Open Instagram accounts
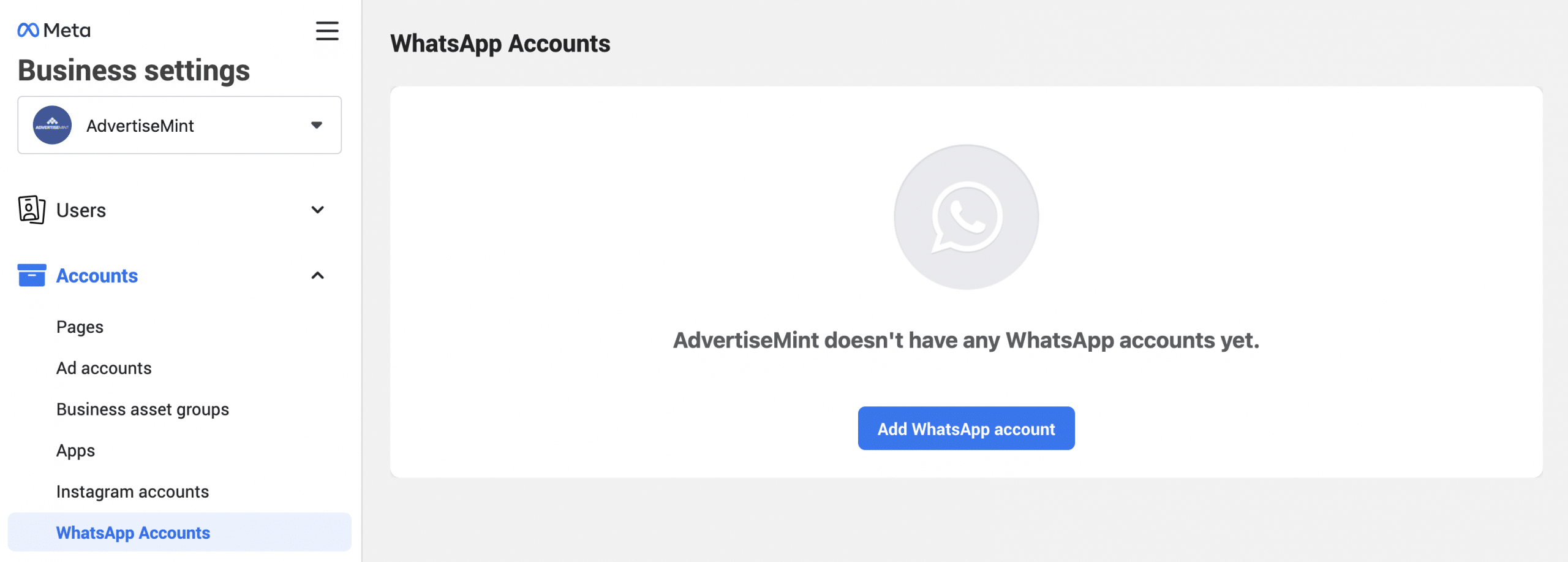This screenshot has height=562, width=1568. tap(132, 492)
